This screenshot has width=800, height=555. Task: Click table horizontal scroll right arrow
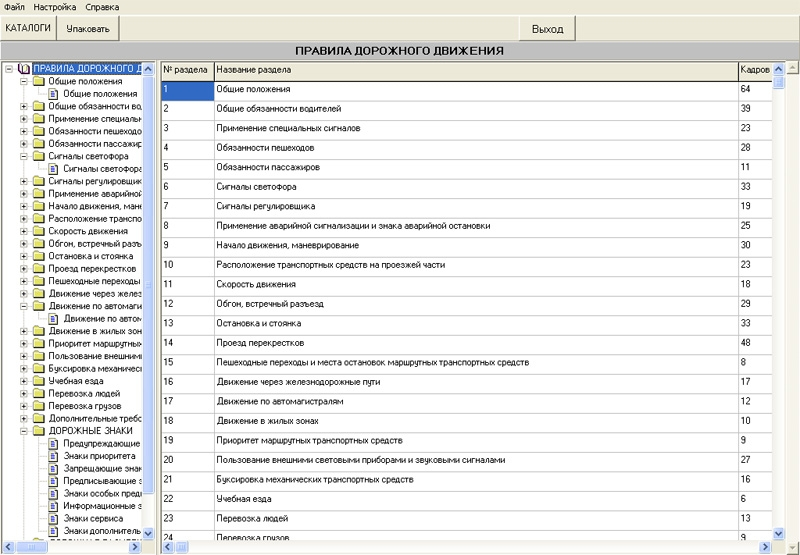click(x=765, y=547)
